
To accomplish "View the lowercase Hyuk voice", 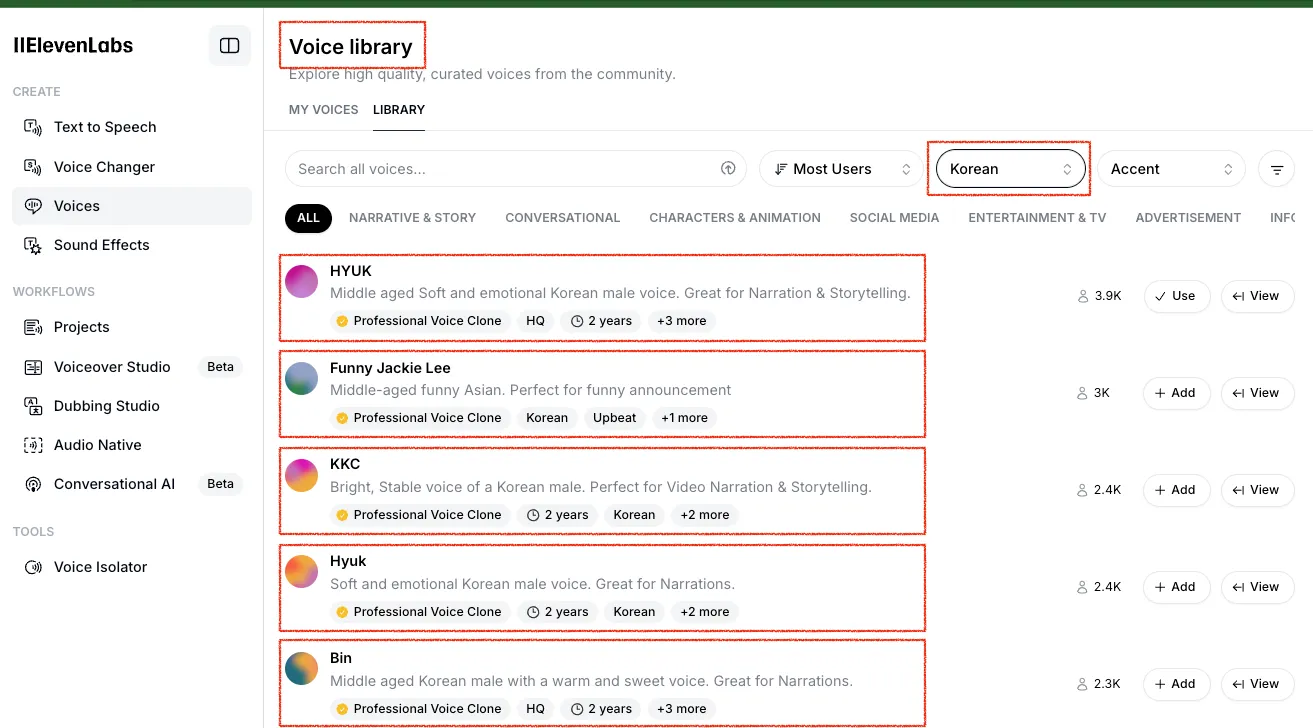I will tap(1257, 587).
